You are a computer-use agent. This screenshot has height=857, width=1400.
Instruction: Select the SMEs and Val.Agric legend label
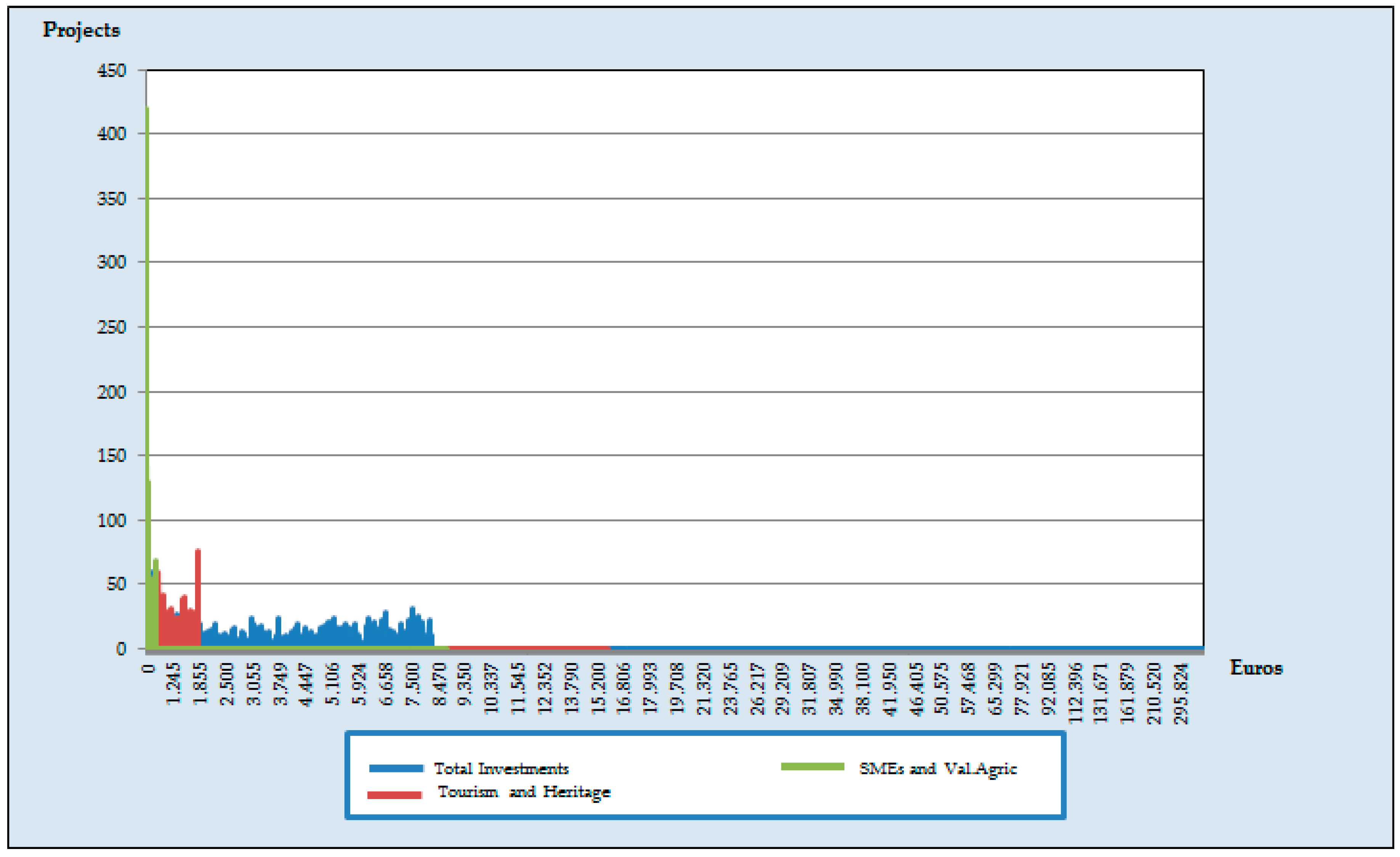coord(937,769)
